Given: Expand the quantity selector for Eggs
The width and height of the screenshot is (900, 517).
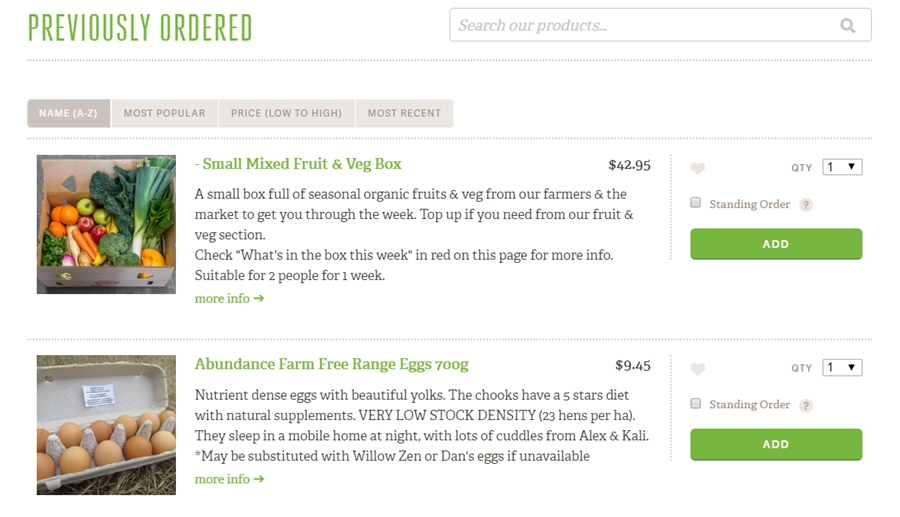Looking at the screenshot, I should point(842,367).
